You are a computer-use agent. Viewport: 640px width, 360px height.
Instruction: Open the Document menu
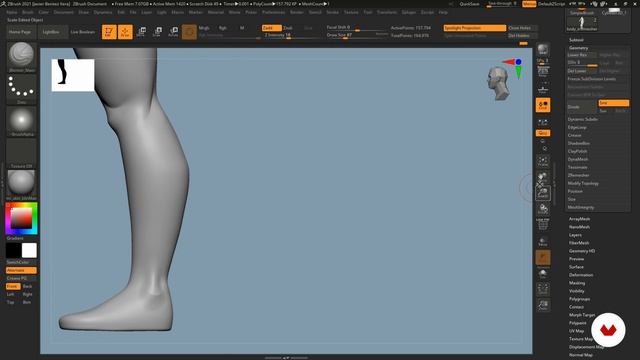tap(64, 12)
